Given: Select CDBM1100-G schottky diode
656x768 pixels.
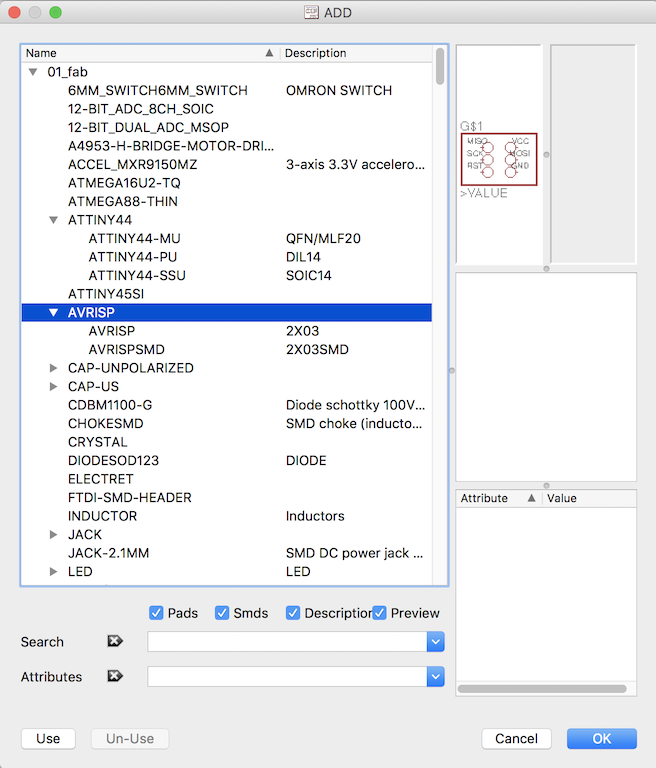Looking at the screenshot, I should point(226,405).
